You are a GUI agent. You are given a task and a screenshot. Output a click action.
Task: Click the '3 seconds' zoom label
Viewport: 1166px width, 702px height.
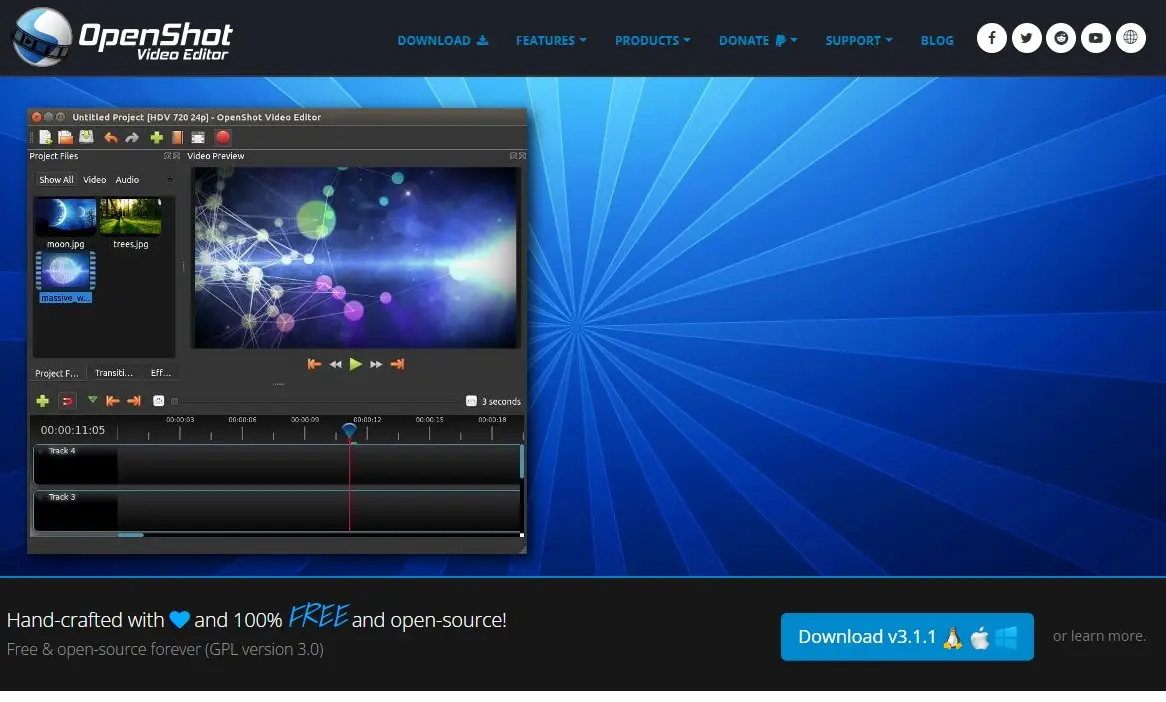[501, 402]
